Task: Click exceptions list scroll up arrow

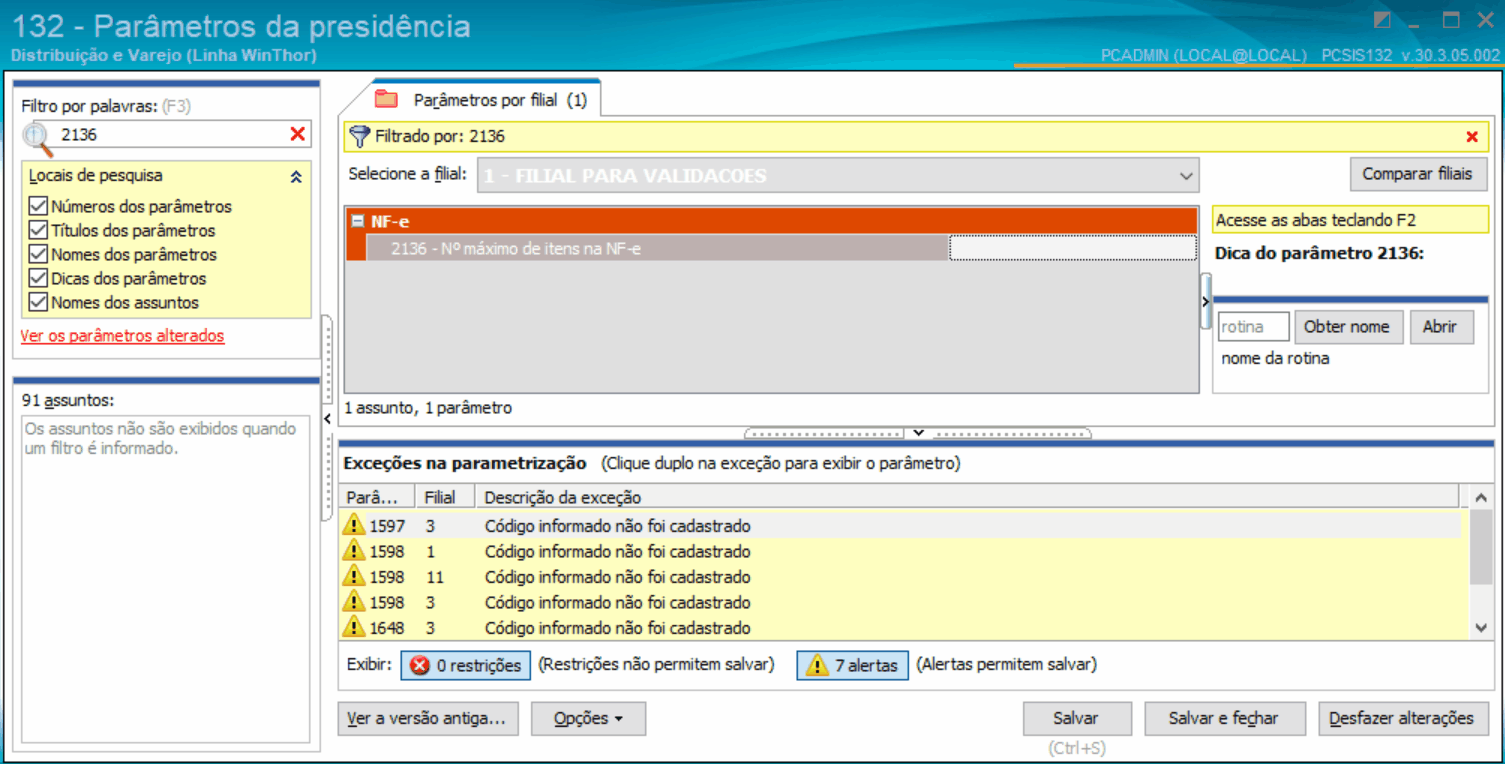Action: point(1481,497)
